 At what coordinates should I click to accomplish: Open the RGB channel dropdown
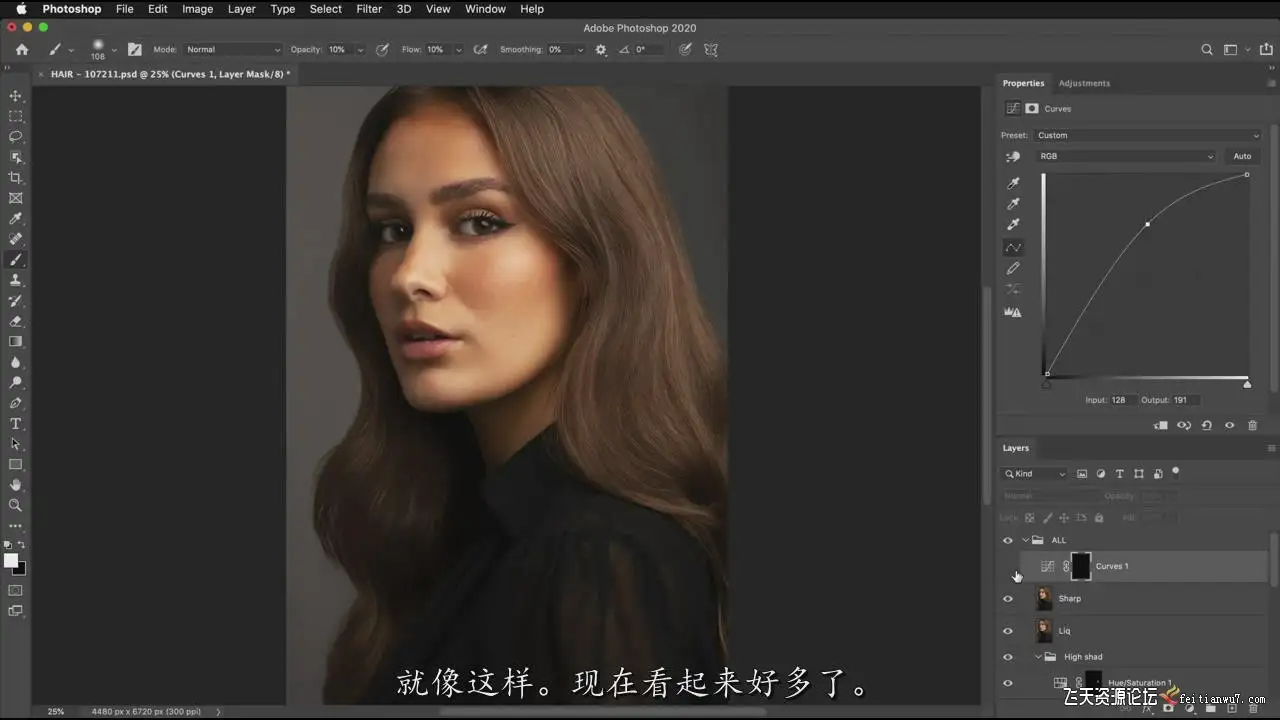(x=1126, y=156)
